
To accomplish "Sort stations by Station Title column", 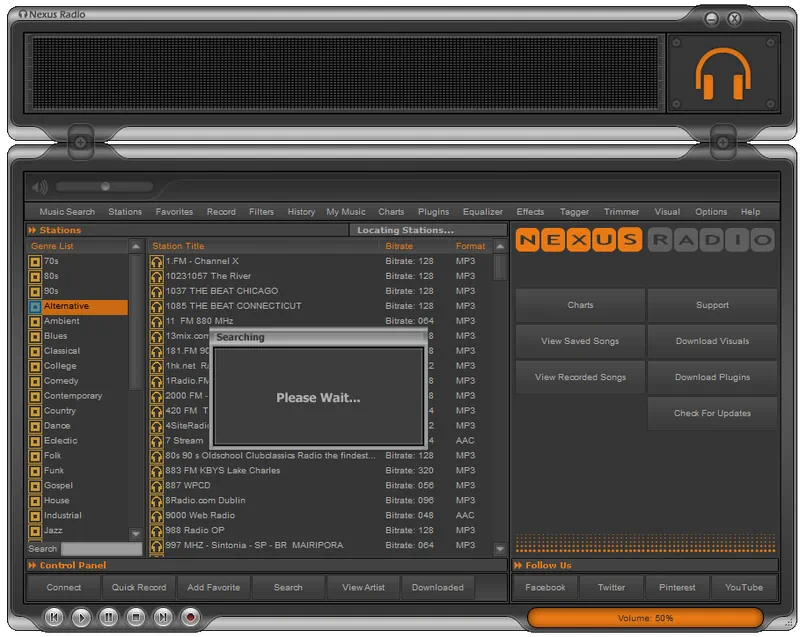I will click(x=178, y=246).
